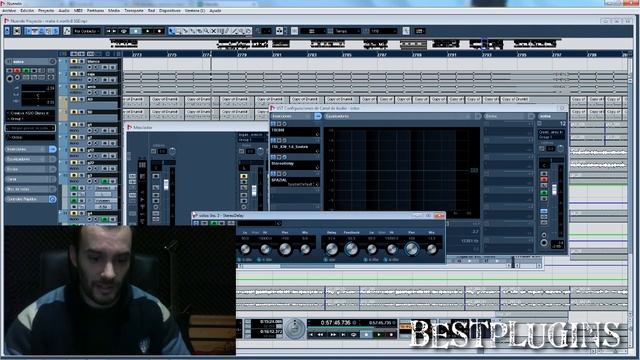
Task: Click the Solo button on the blanco track
Action: pos(81,61)
